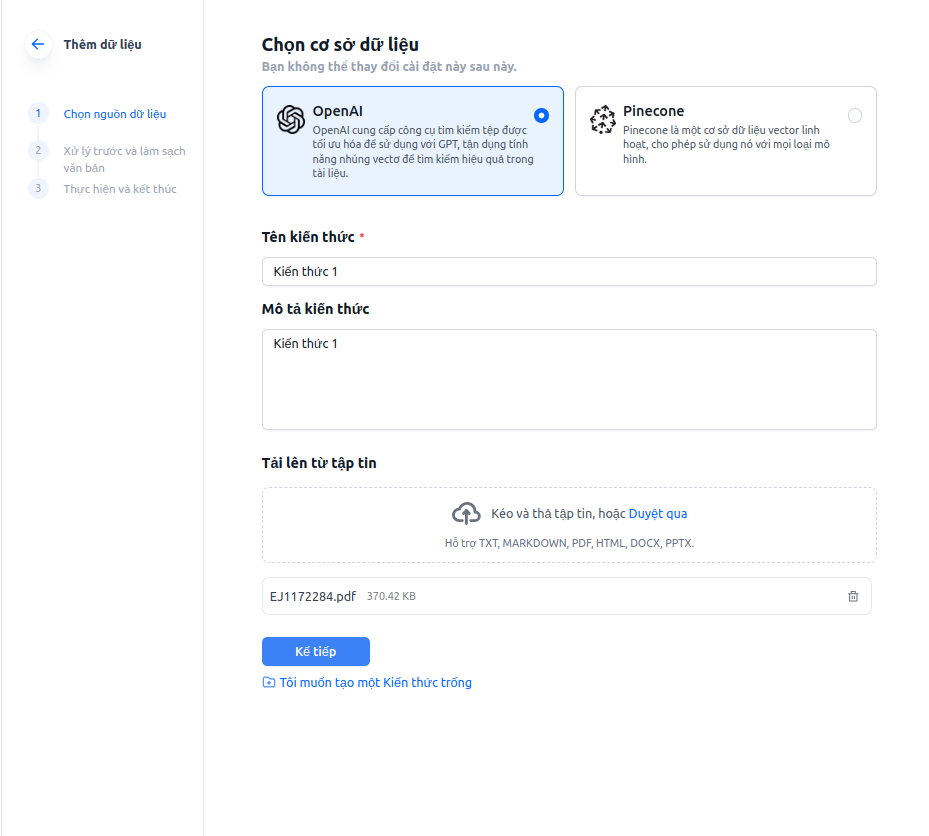The image size is (929, 836).
Task: Delete the EJ1172284.pdf file with trash icon
Action: pos(853,596)
